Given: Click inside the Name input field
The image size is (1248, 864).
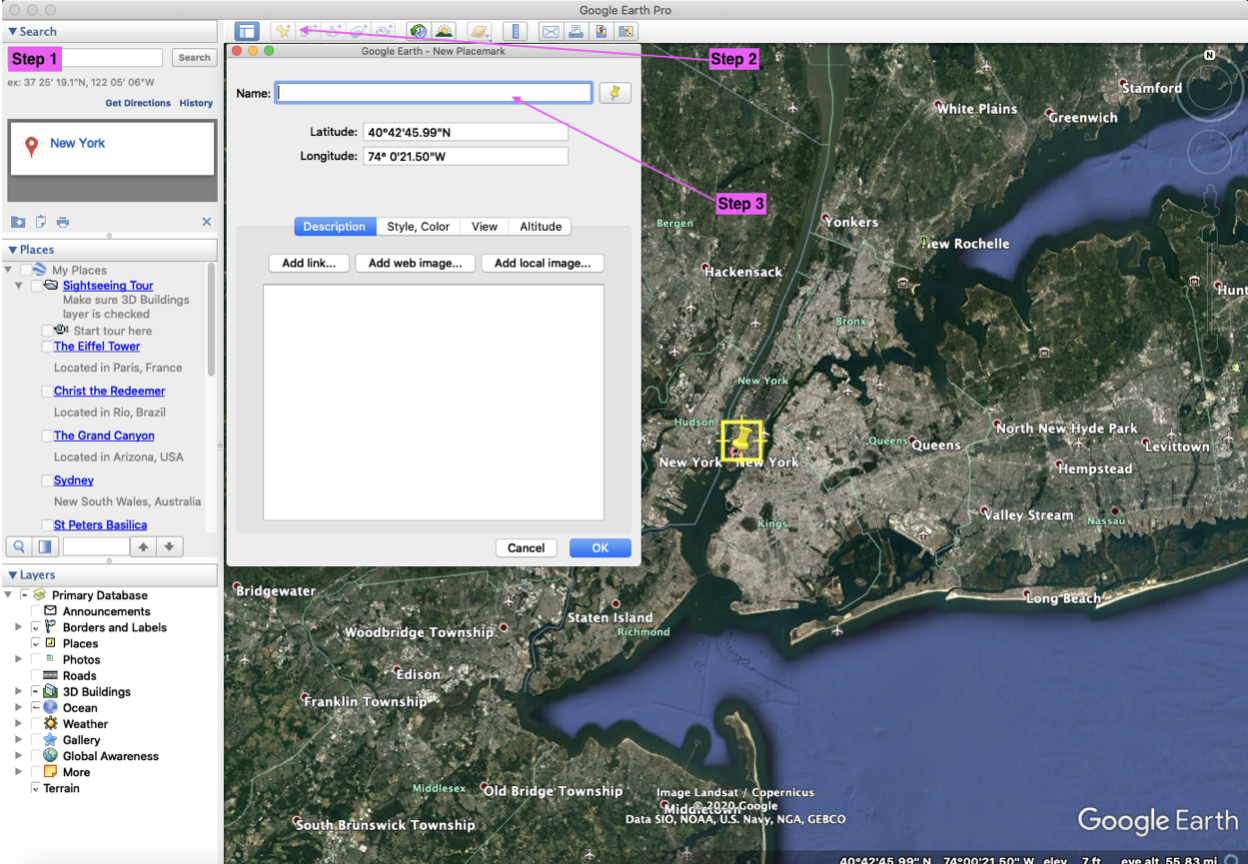Looking at the screenshot, I should click(432, 92).
